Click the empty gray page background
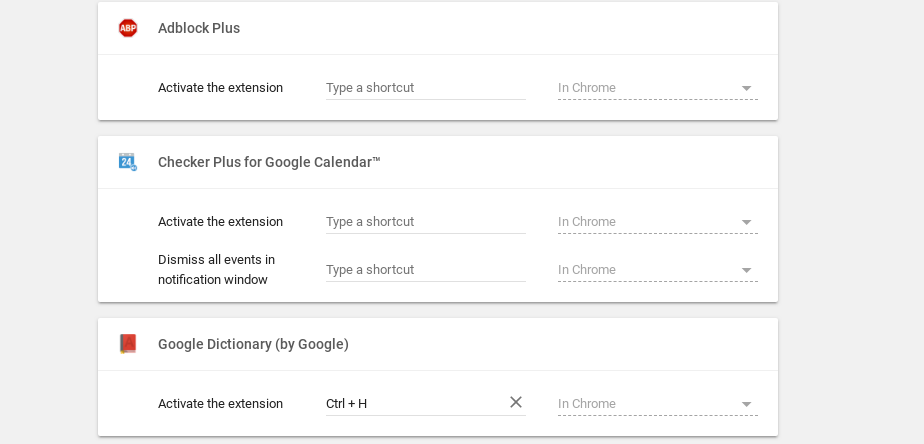This screenshot has height=444, width=924. click(850, 220)
